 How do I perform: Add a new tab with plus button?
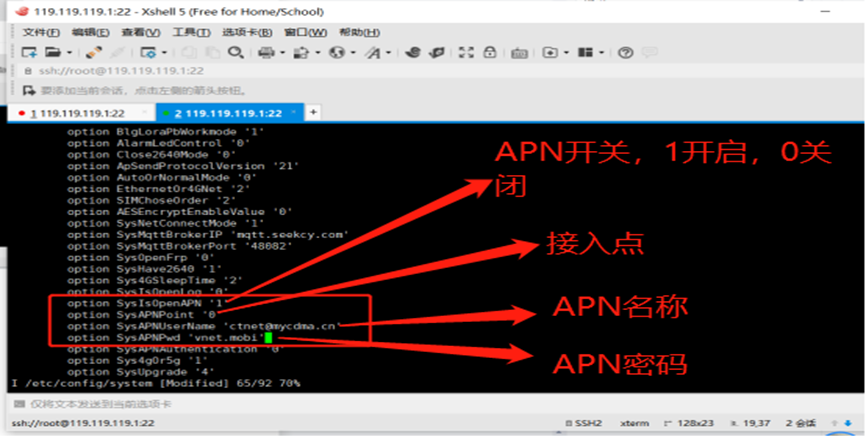(313, 112)
